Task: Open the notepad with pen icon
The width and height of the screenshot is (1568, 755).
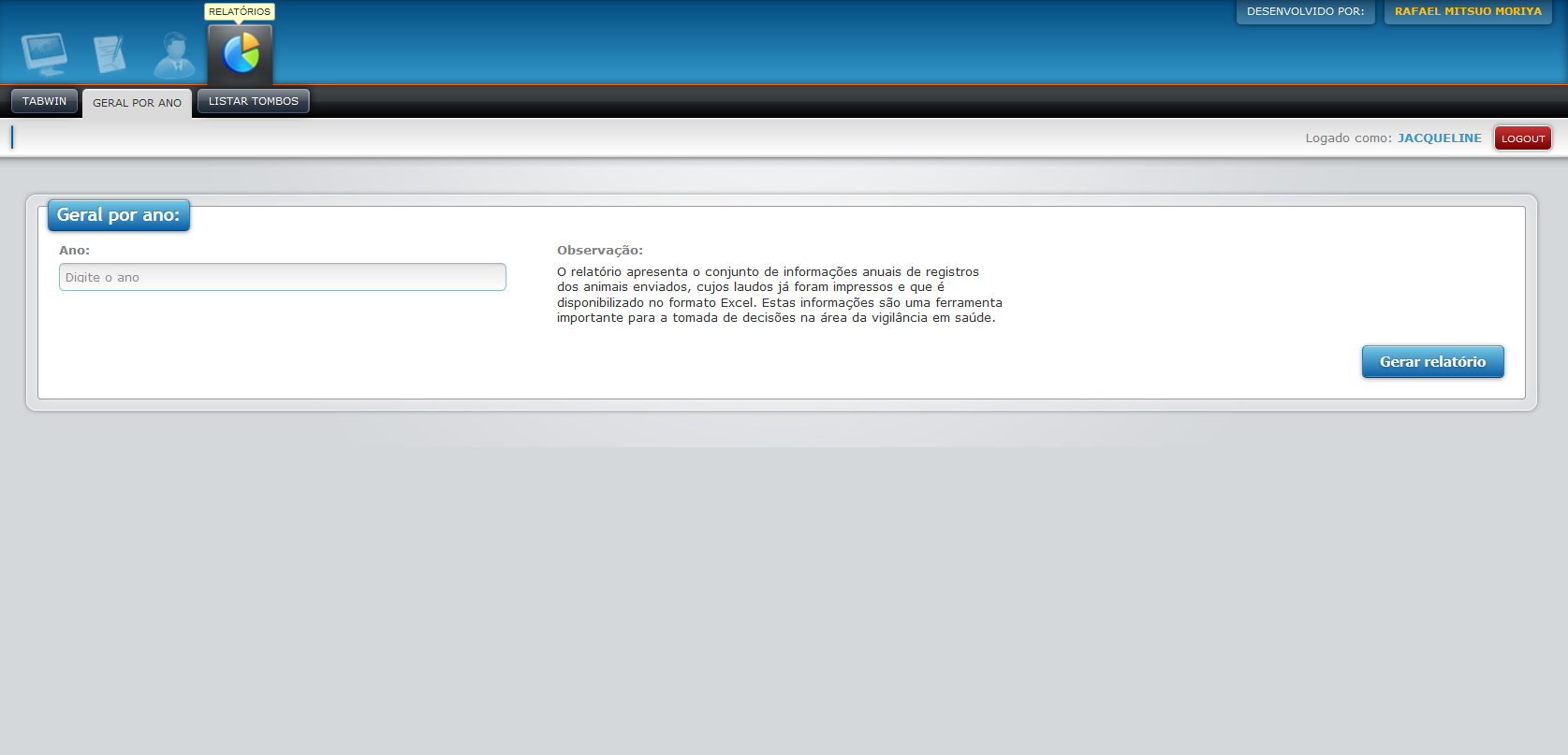Action: pos(110,54)
